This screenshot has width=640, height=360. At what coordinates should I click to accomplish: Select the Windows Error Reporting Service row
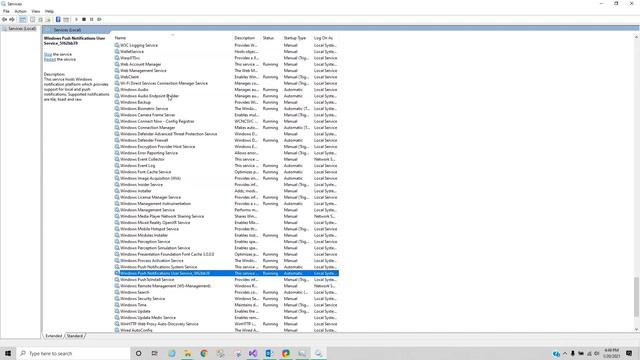pos(227,153)
